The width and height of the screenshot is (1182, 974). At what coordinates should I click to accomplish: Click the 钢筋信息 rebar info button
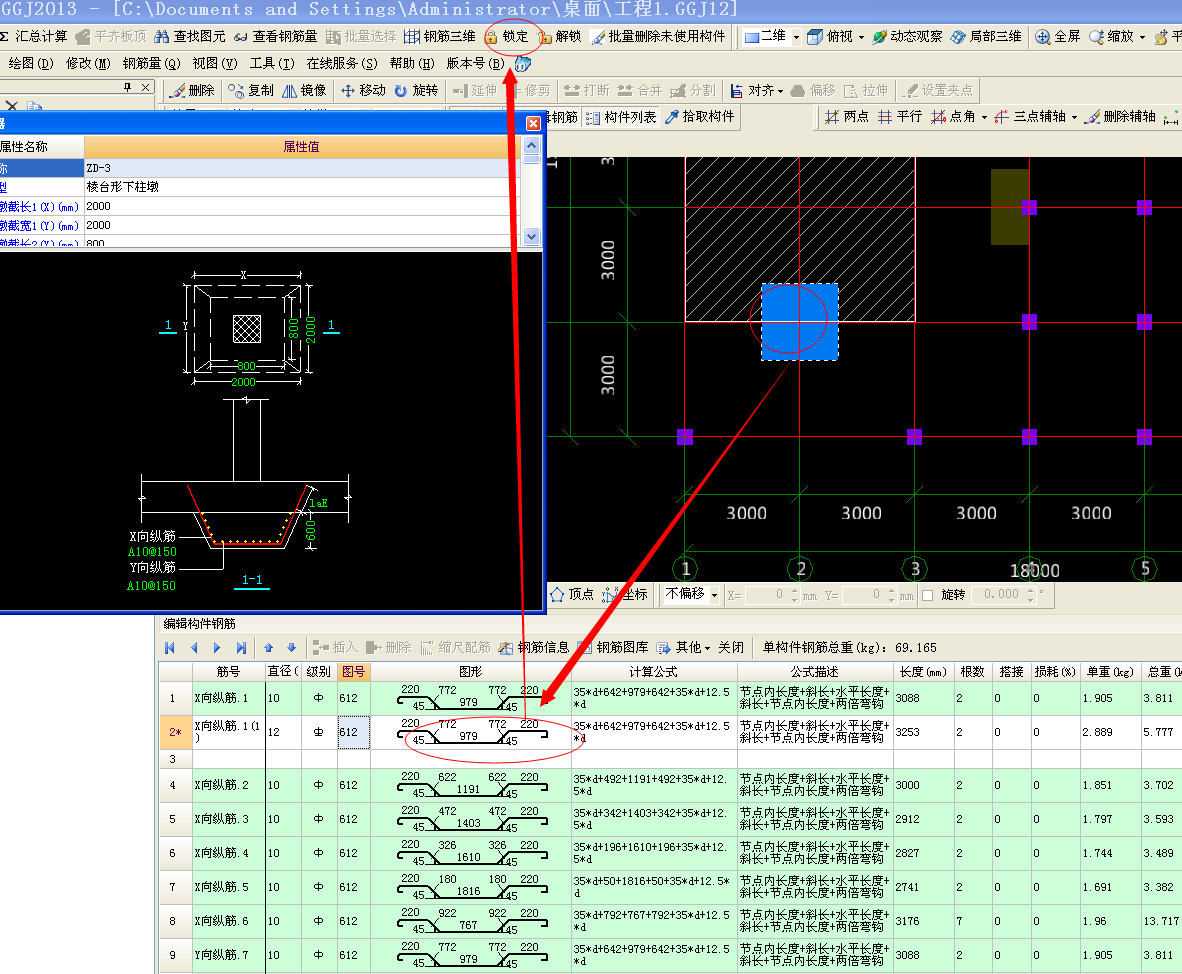pyautogui.click(x=534, y=648)
